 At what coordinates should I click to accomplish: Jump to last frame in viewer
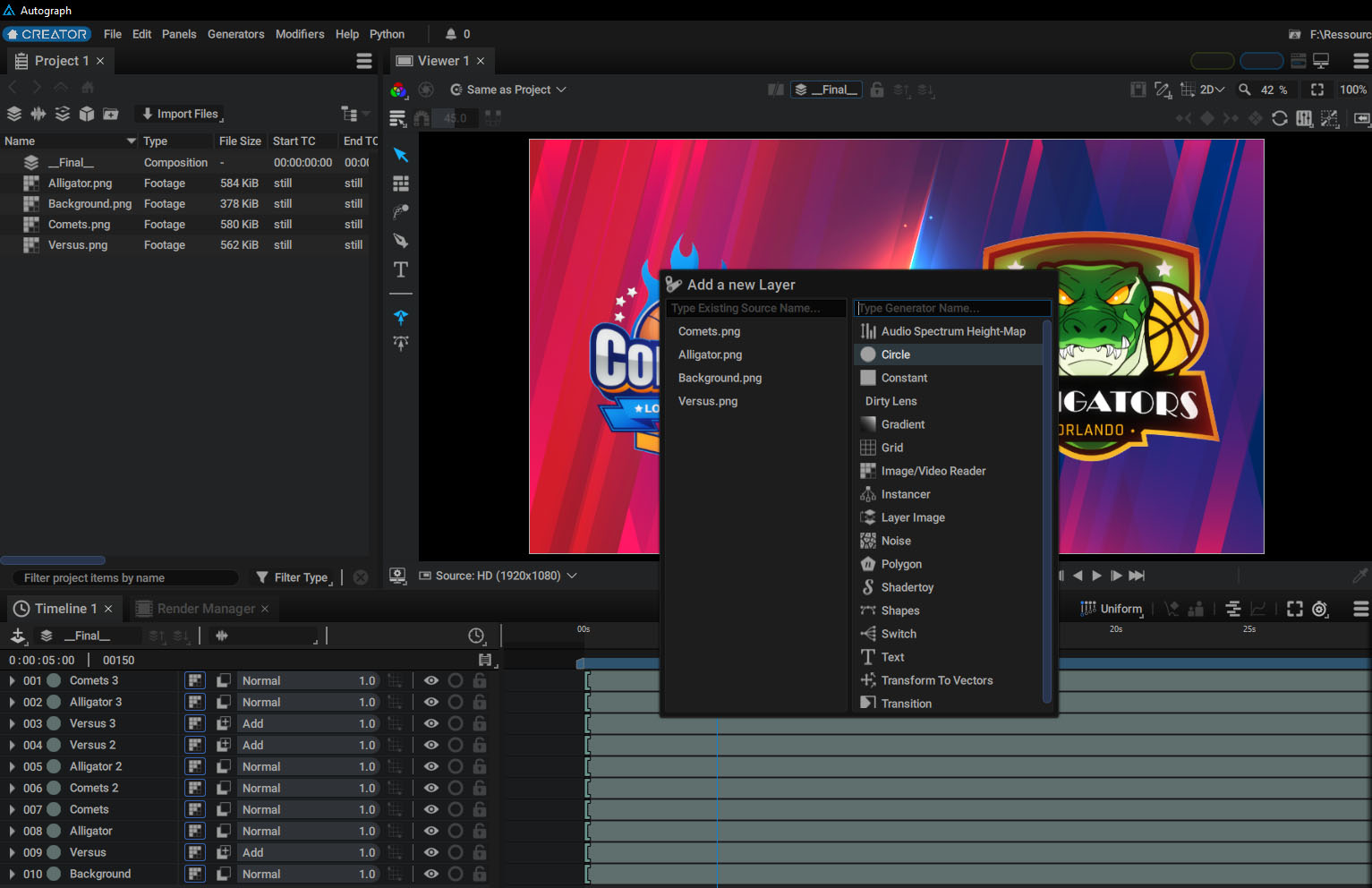pyautogui.click(x=1137, y=576)
